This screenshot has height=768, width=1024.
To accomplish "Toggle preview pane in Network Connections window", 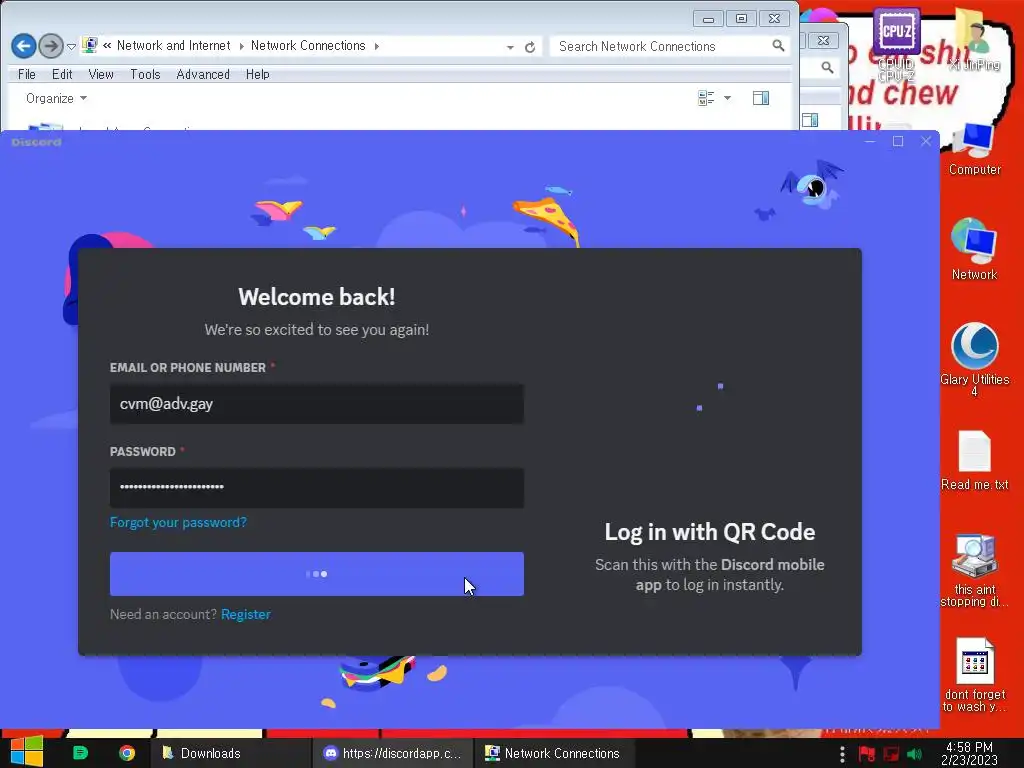I will pyautogui.click(x=761, y=99).
